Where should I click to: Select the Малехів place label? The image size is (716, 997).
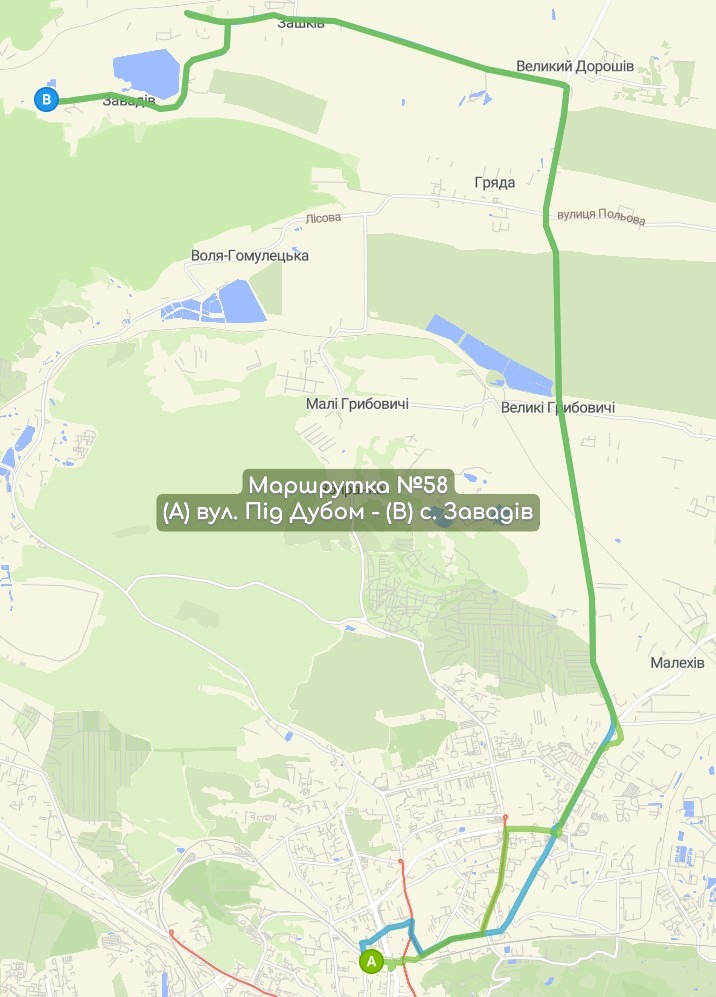pyautogui.click(x=677, y=663)
